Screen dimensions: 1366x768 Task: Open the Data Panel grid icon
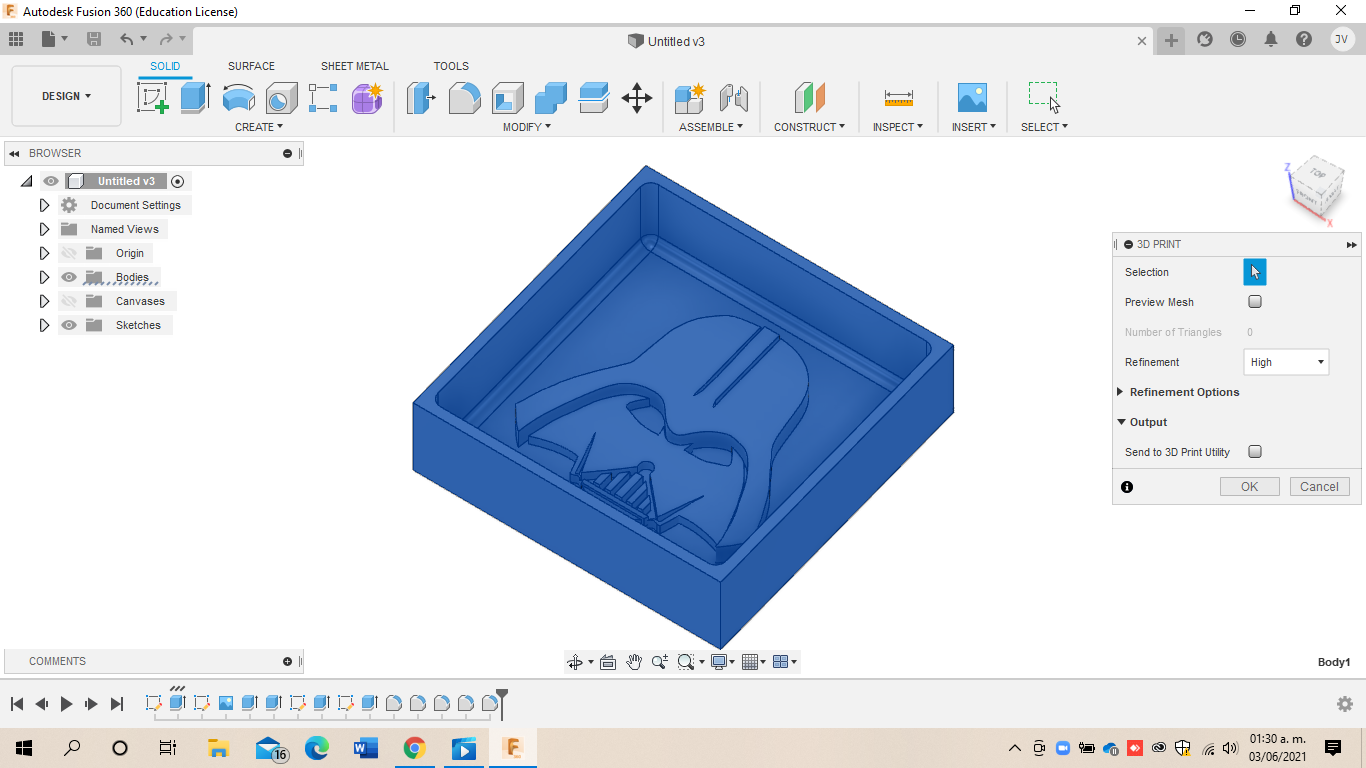pyautogui.click(x=16, y=39)
